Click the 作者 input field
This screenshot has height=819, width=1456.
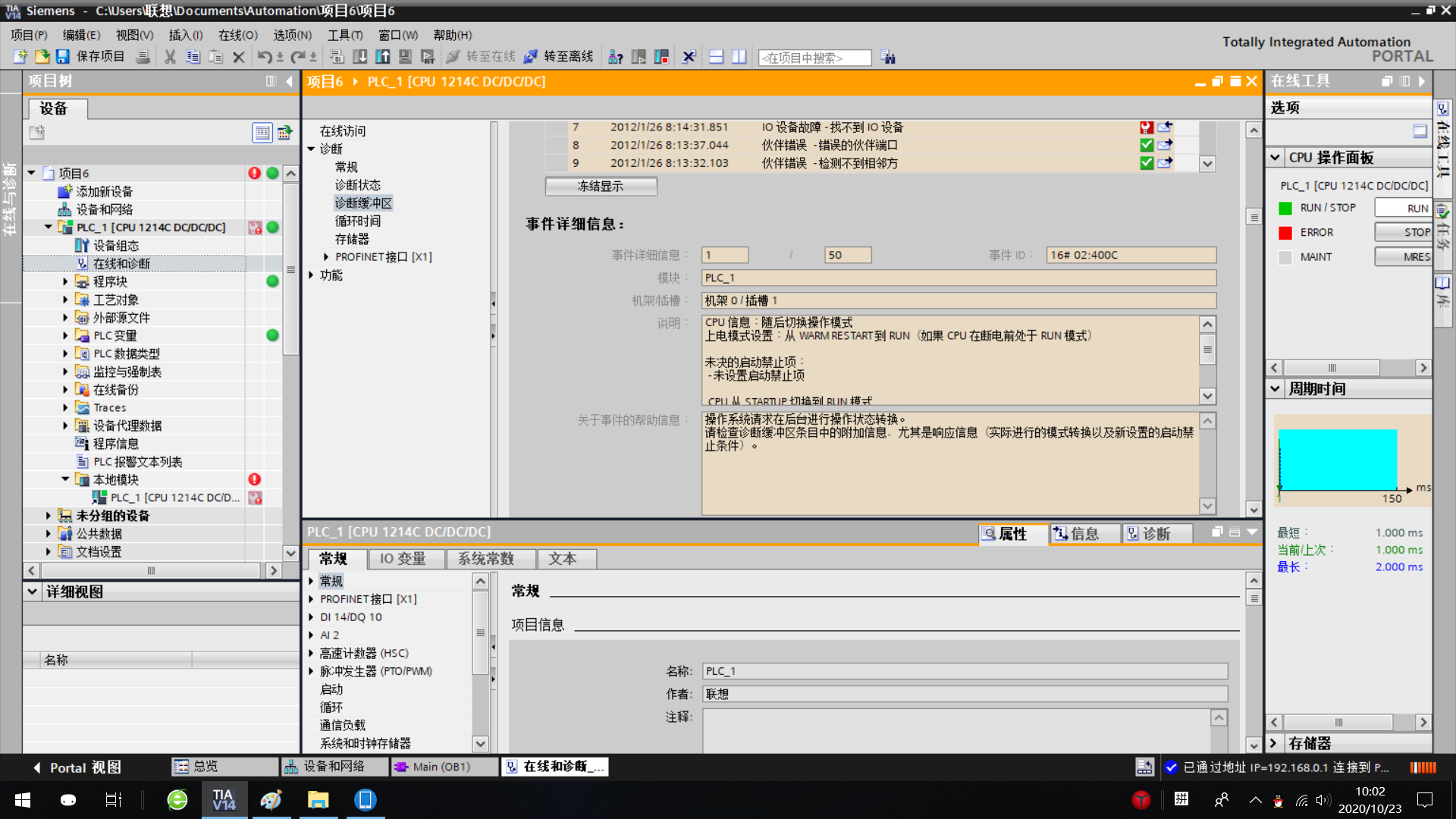click(964, 694)
